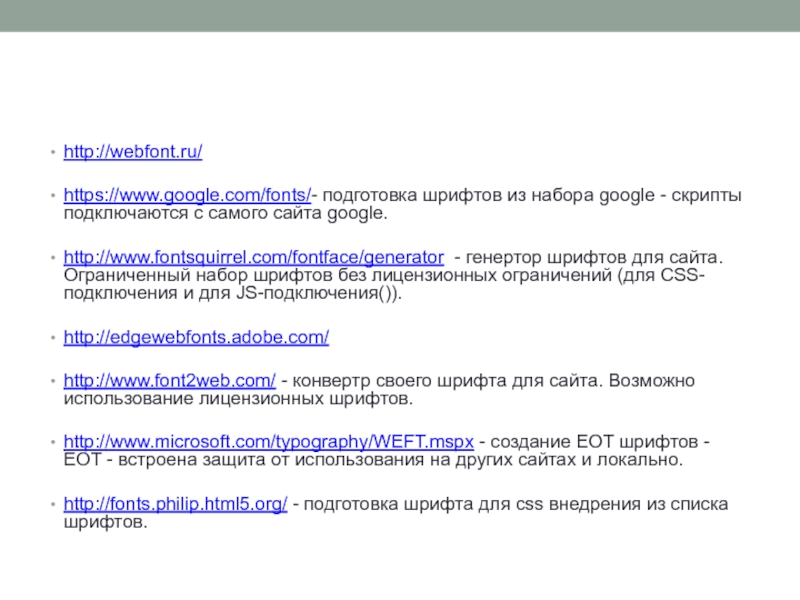Viewport: 800px width, 600px height.
Task: Visit the edgewebfonts.adobe.com link
Action: [x=196, y=338]
